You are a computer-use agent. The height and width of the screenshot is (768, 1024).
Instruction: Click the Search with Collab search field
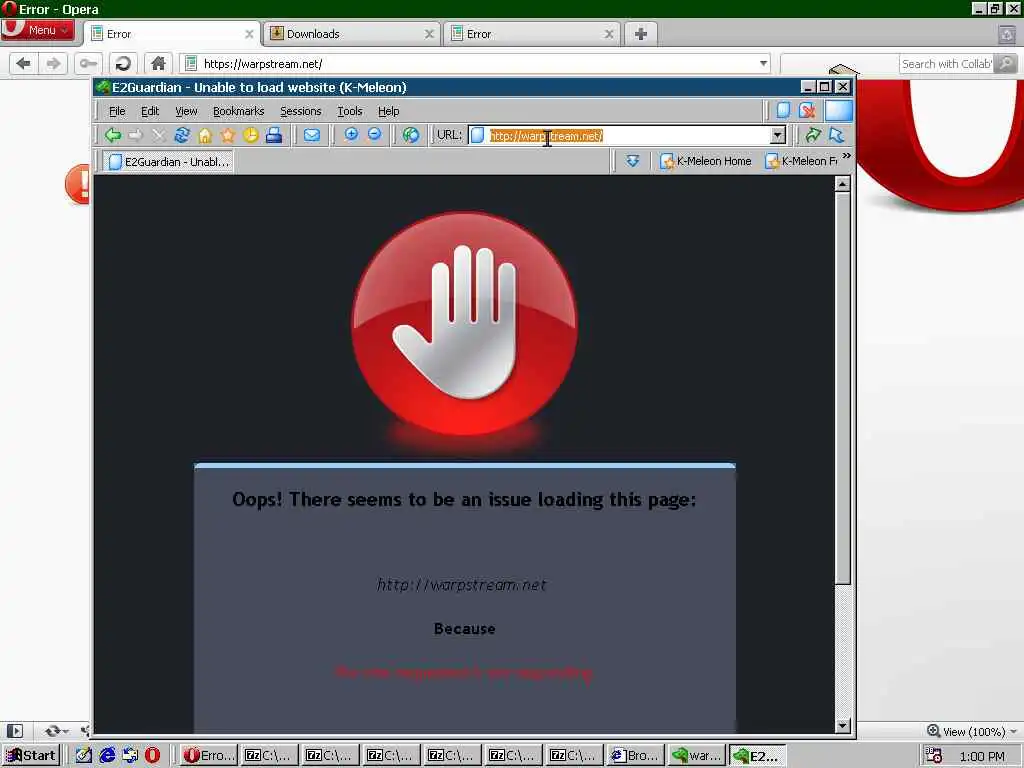pos(947,63)
